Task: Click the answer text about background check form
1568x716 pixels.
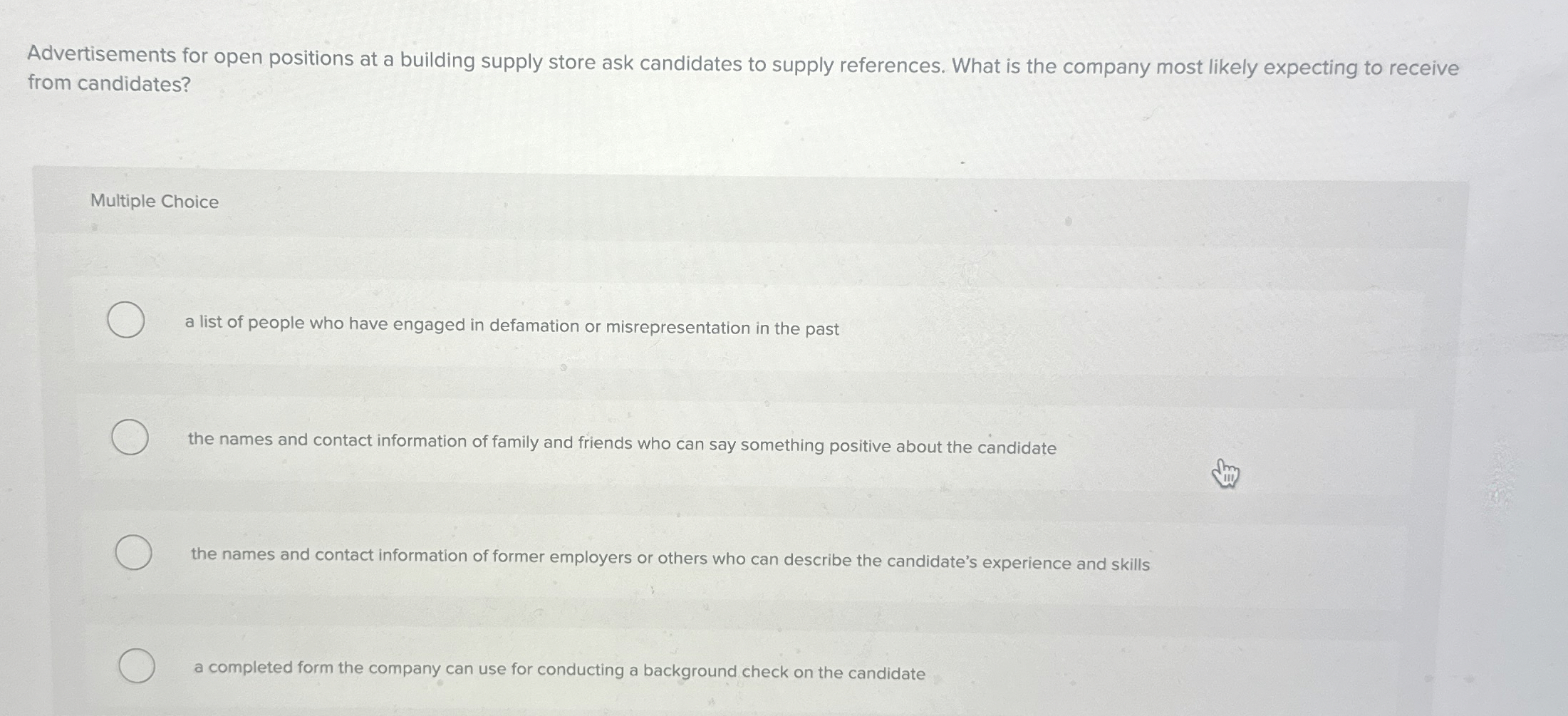Action: [559, 670]
